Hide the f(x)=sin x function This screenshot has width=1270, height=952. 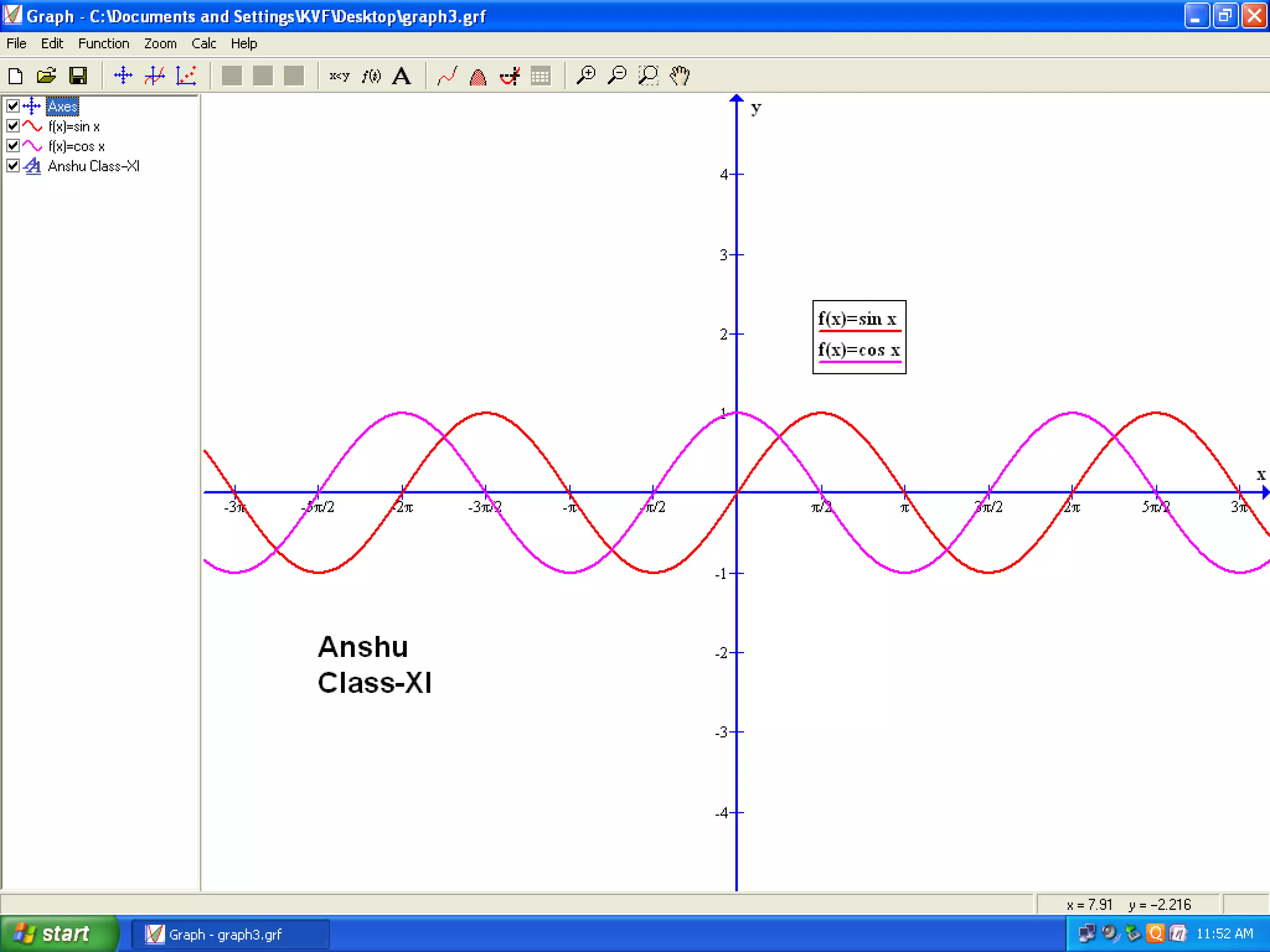pos(13,126)
